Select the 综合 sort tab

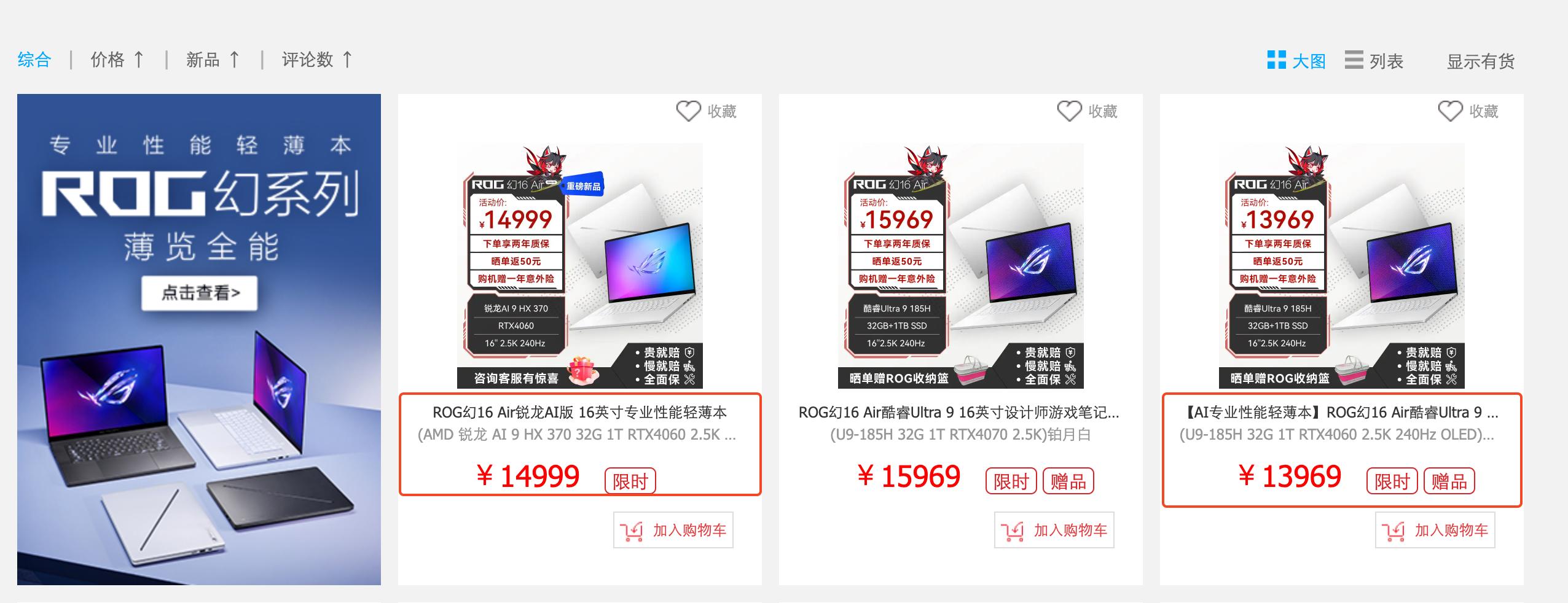[x=34, y=60]
